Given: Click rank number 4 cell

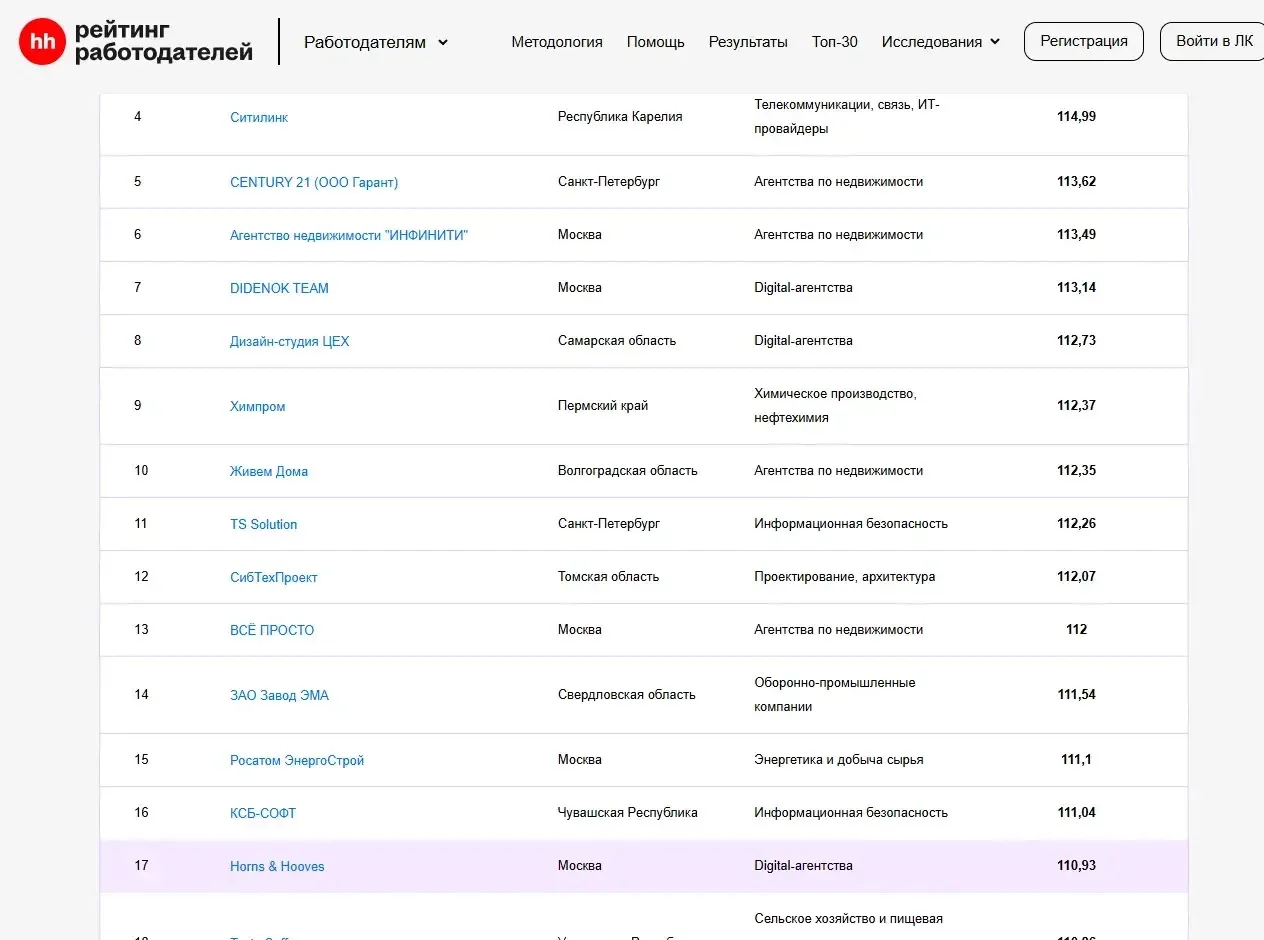Looking at the screenshot, I should pos(138,116).
